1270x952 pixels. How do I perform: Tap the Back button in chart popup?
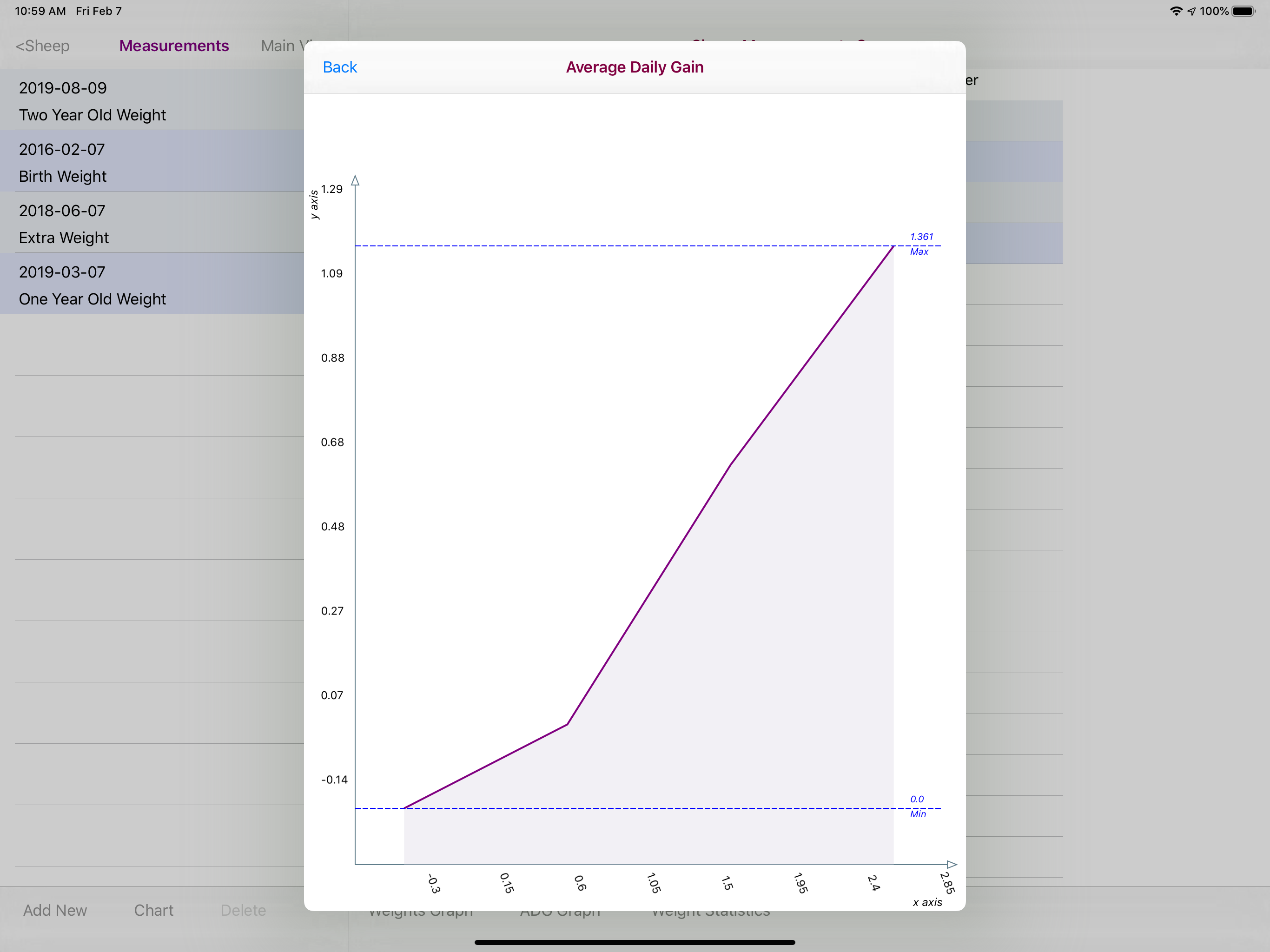[x=339, y=67]
